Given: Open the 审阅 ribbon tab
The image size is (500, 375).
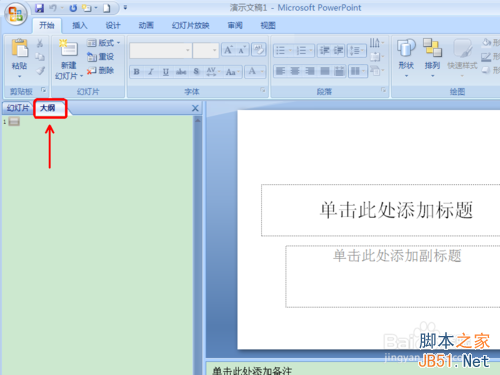Looking at the screenshot, I should tap(235, 25).
